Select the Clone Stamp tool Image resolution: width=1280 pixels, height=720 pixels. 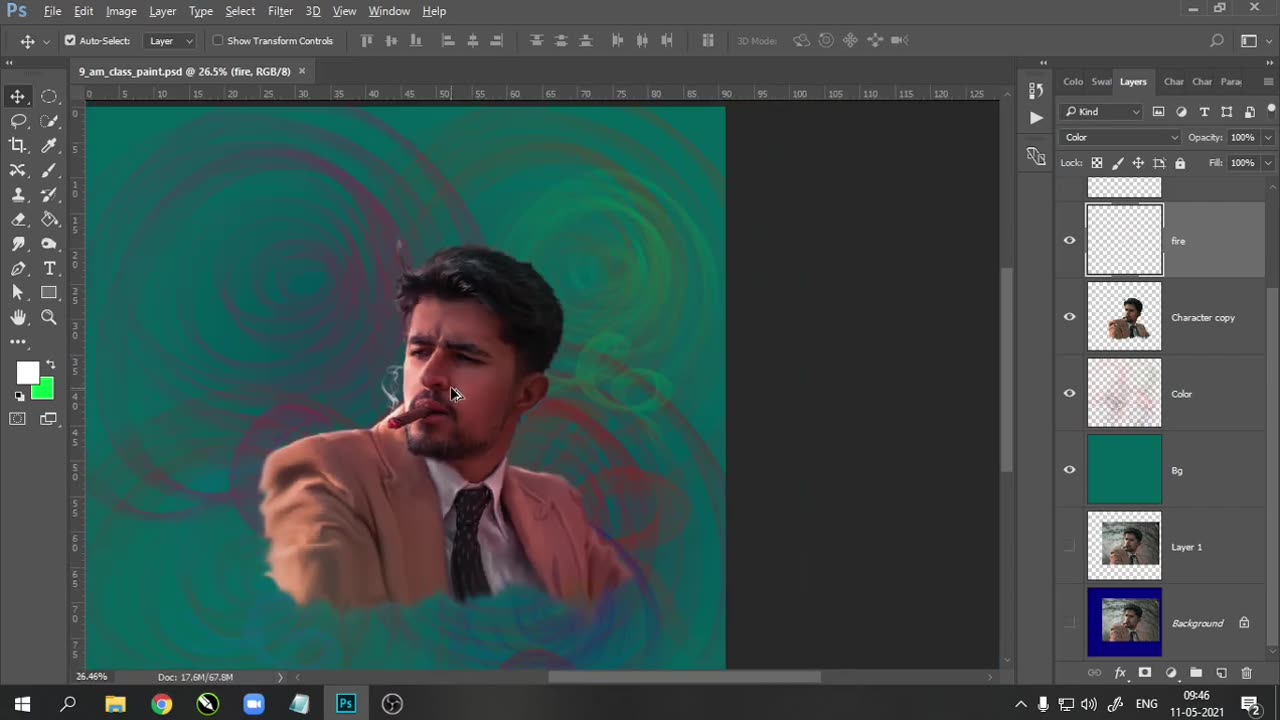pos(18,195)
